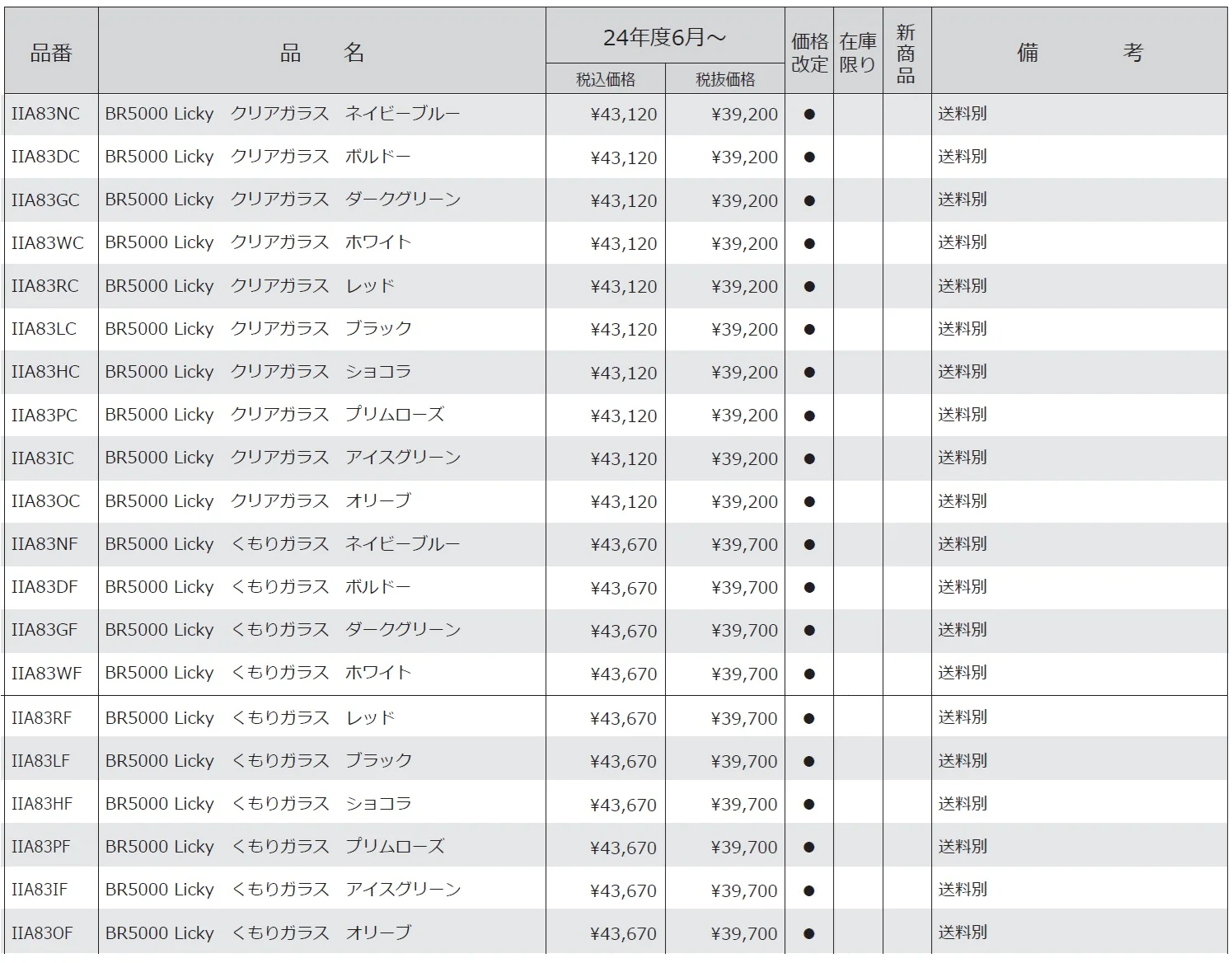Click ¥43,120 price in IIA83NC row
Image resolution: width=1232 pixels, height=963 pixels.
pyautogui.click(x=624, y=115)
